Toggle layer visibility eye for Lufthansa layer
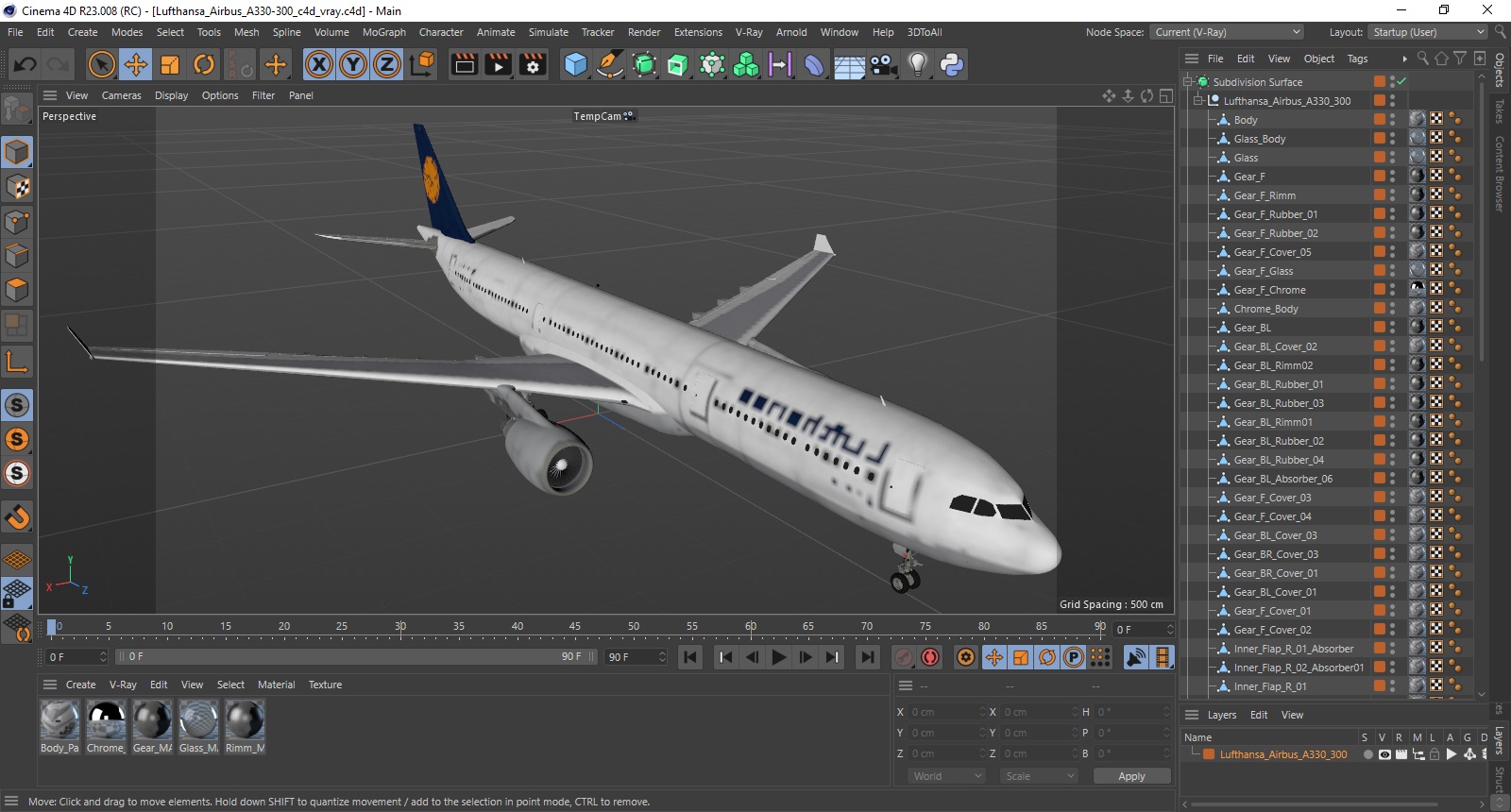 [x=1384, y=754]
